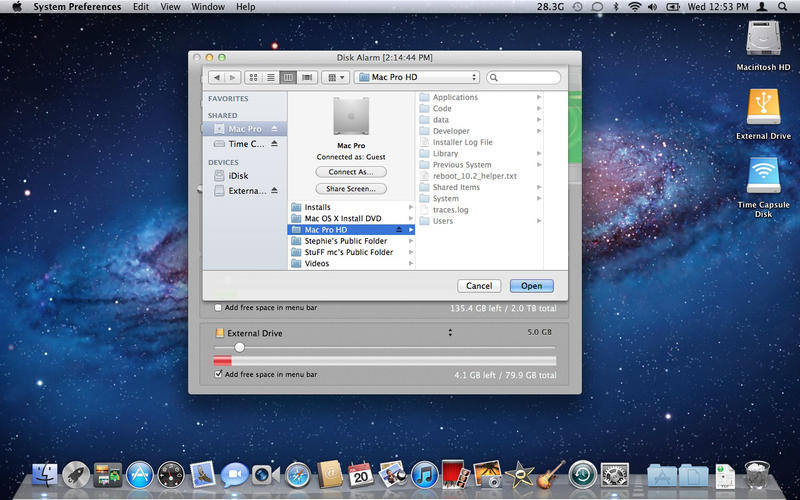This screenshot has height=500, width=800.
Task: Expand the Applications folder arrow
Action: pyautogui.click(x=539, y=97)
